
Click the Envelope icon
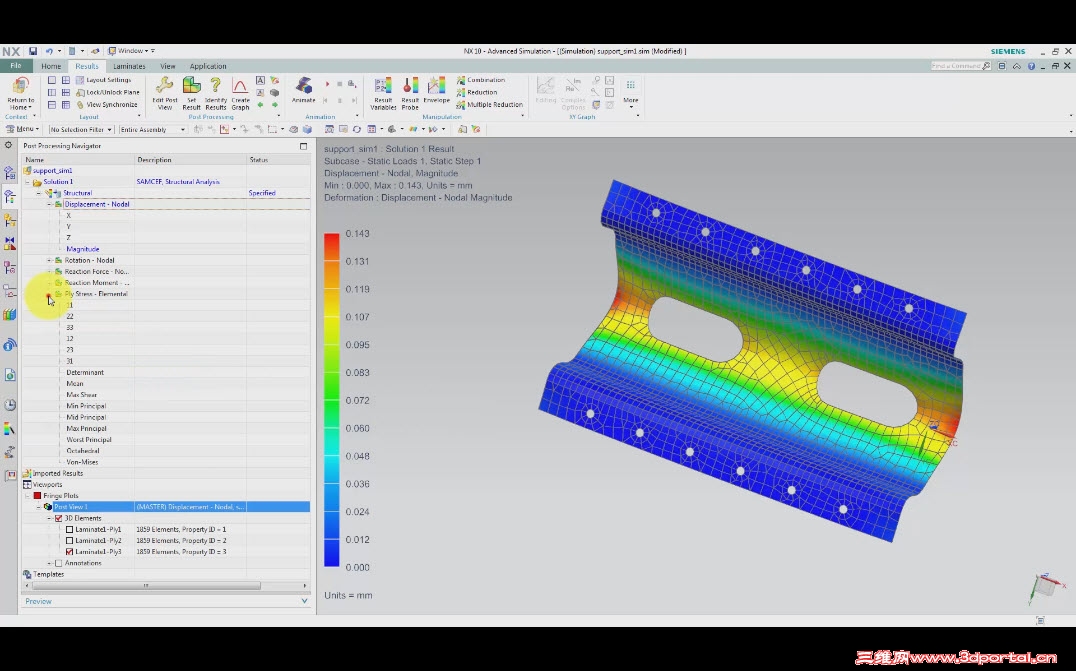coord(436,90)
